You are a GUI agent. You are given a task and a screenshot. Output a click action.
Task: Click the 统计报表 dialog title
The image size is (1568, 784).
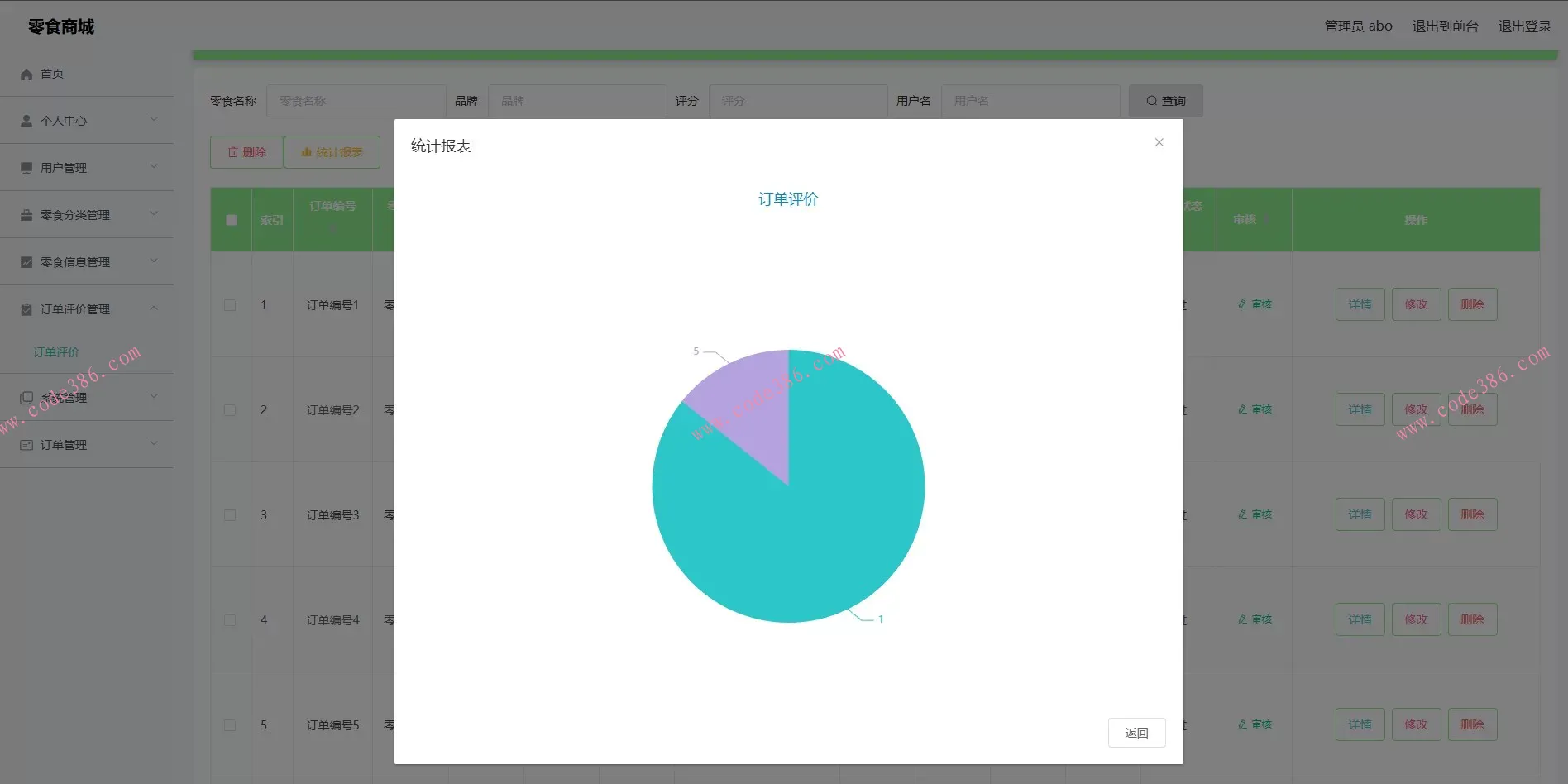click(x=441, y=146)
